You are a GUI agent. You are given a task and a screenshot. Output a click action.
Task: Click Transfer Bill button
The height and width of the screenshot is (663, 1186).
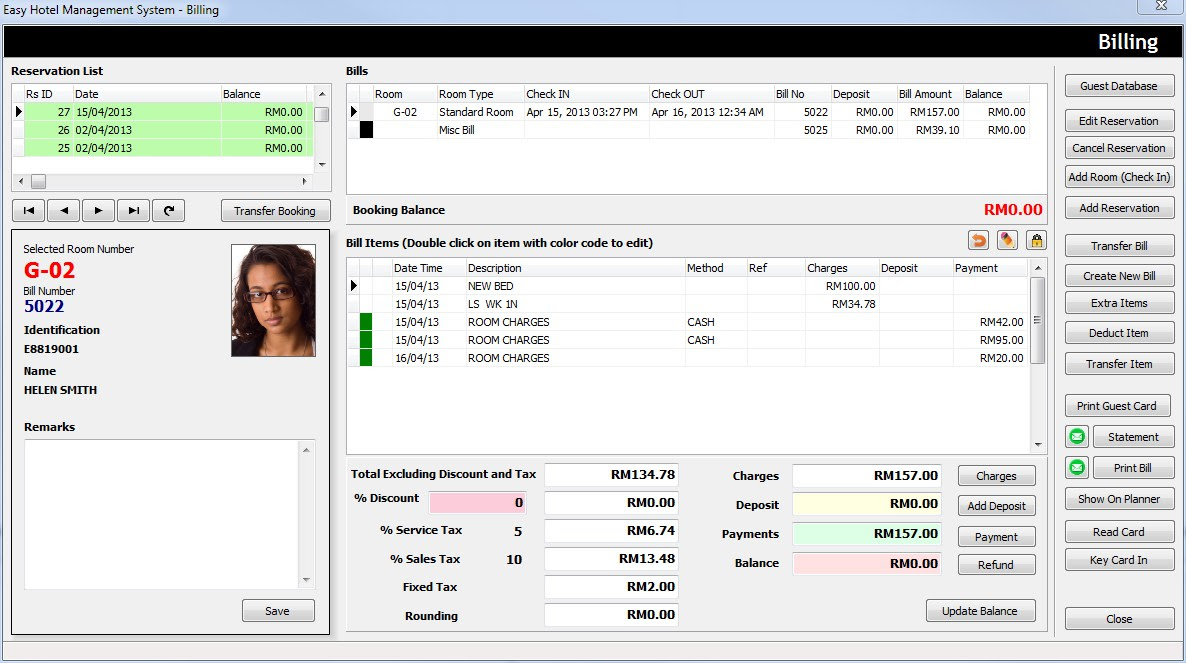1119,246
